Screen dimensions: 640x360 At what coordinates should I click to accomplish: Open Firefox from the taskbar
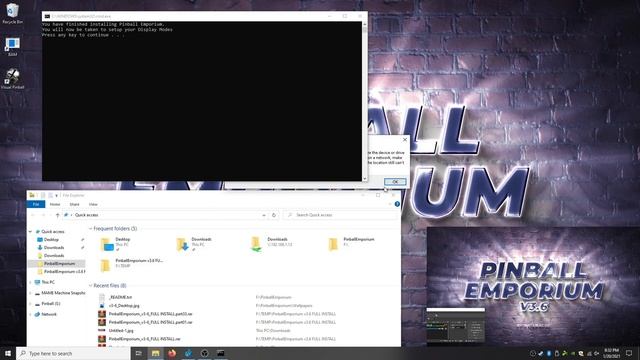coord(172,353)
